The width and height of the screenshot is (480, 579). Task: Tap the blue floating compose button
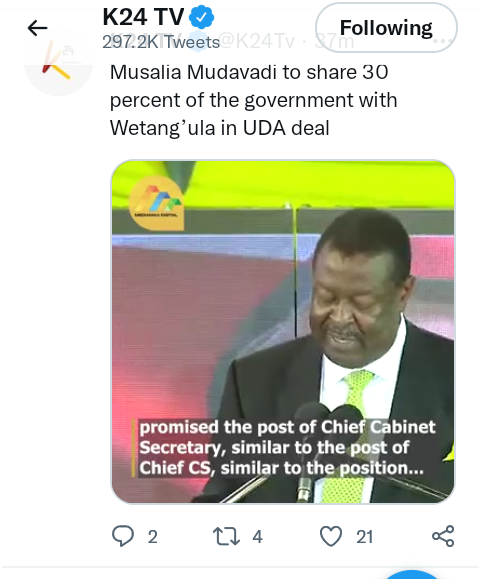coord(413,575)
